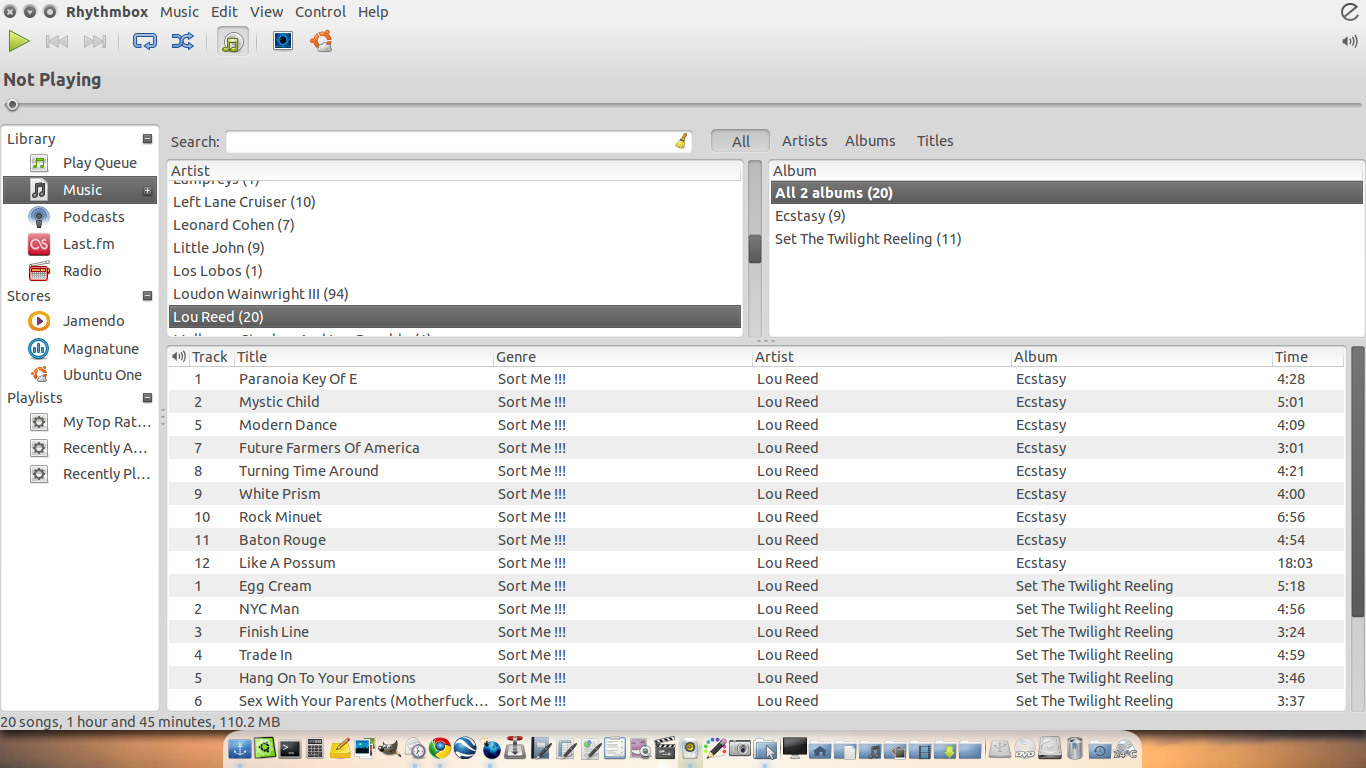Viewport: 1366px width, 768px height.
Task: Toggle the Browse view button in toolbar
Action: click(233, 41)
